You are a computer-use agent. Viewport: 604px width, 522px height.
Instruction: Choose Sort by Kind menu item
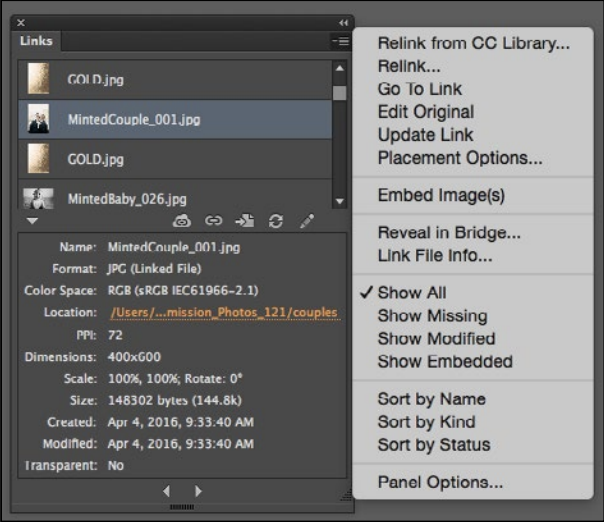(x=426, y=422)
